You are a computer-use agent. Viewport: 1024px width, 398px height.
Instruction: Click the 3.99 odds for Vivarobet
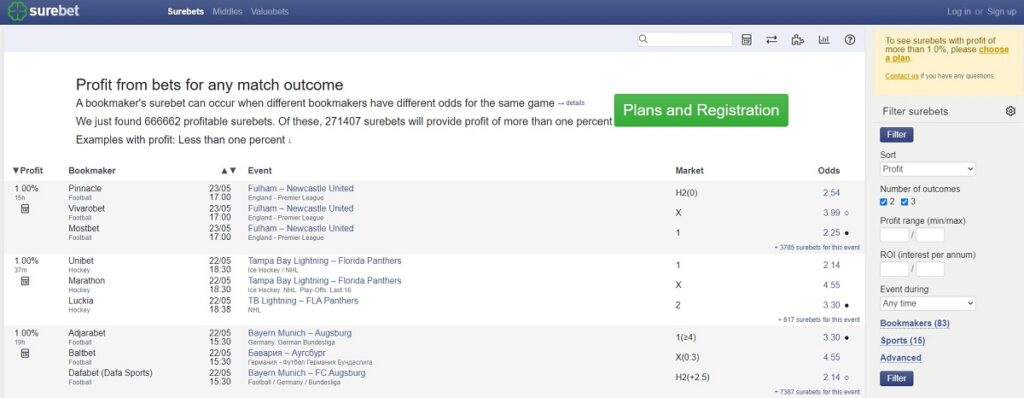pyautogui.click(x=831, y=213)
